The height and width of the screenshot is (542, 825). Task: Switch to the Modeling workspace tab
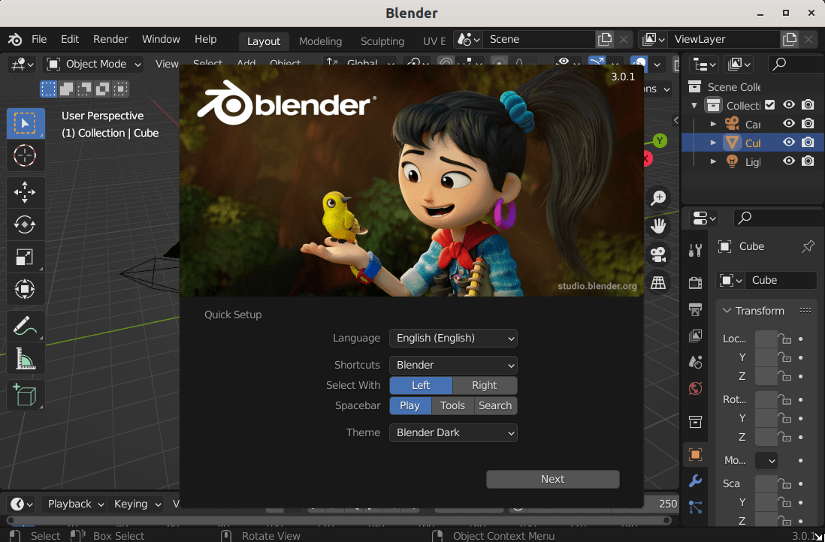point(320,41)
